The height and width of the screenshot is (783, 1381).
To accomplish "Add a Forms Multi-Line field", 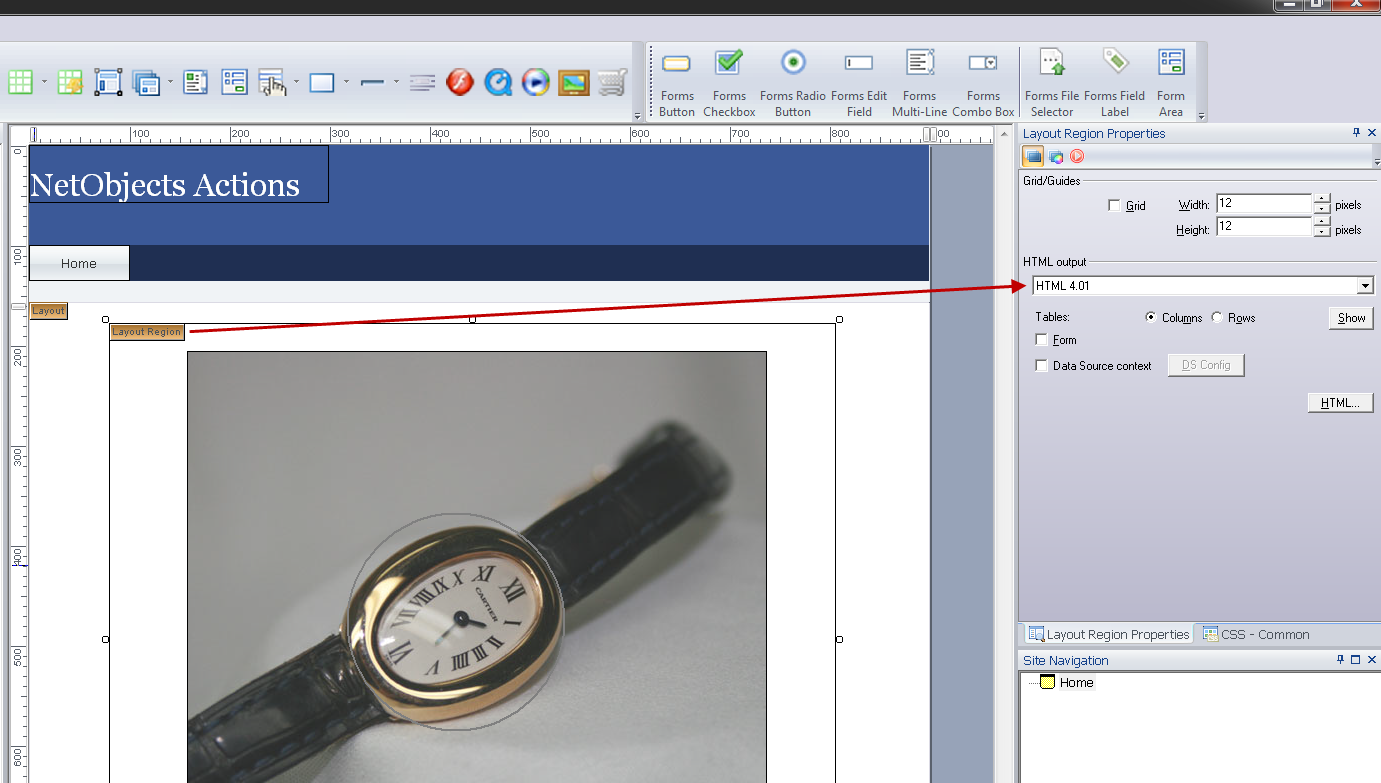I will click(920, 84).
